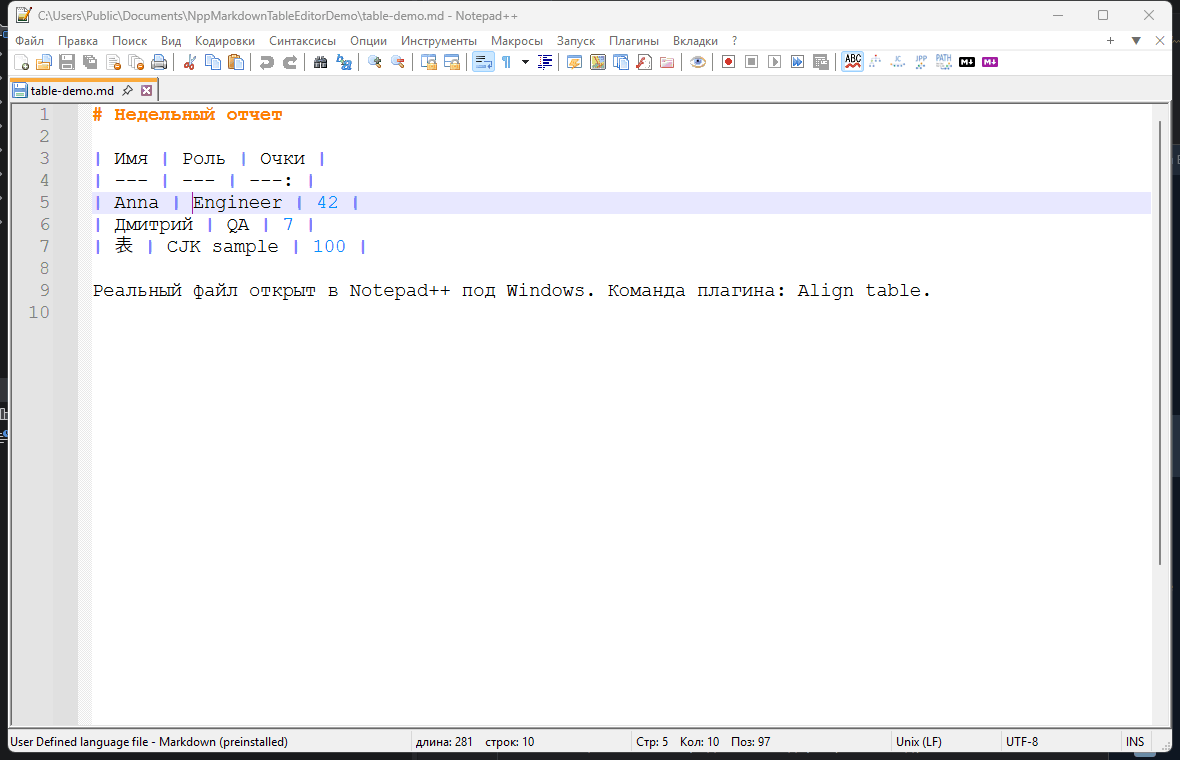The height and width of the screenshot is (760, 1180).
Task: Open the Кодировки menu
Action: 224,41
